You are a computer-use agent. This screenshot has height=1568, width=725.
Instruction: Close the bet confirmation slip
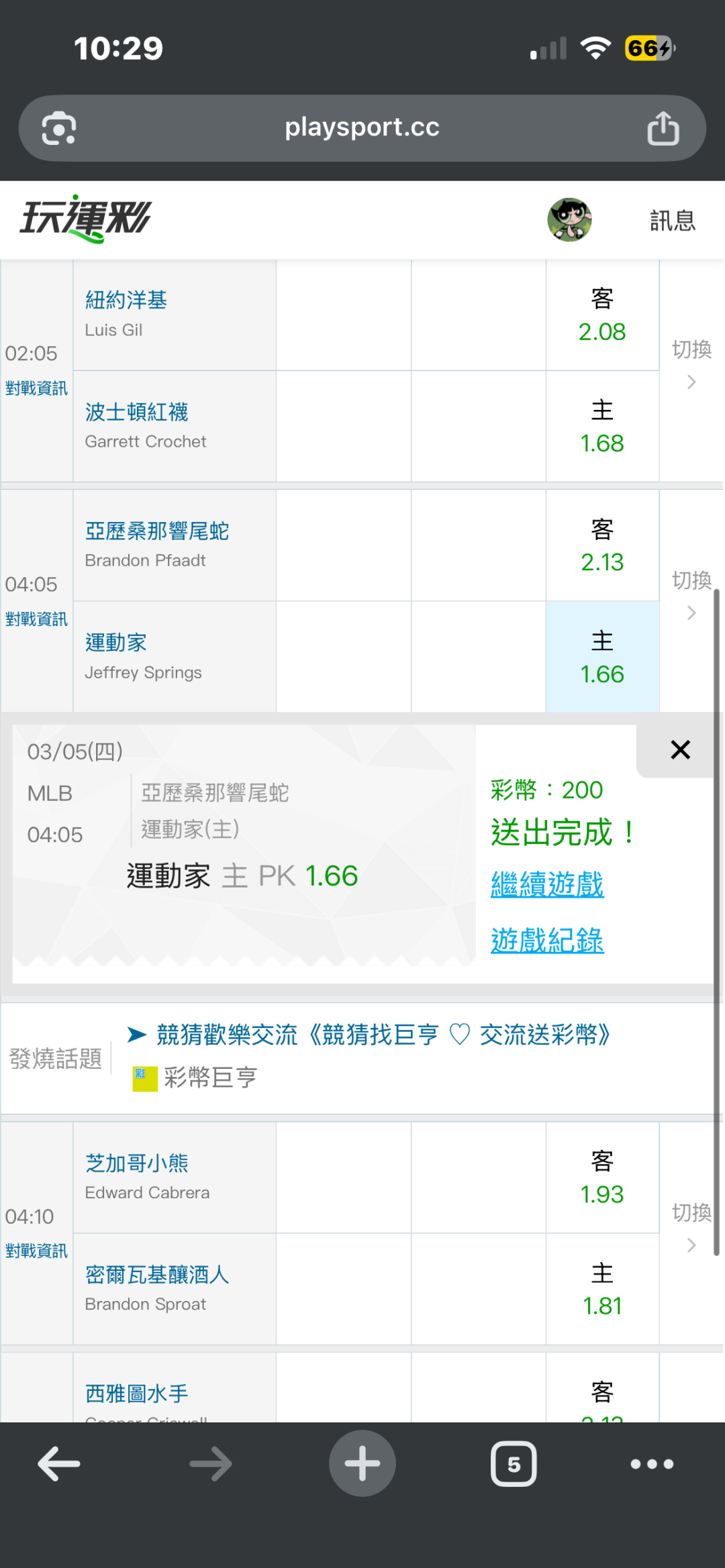[680, 750]
